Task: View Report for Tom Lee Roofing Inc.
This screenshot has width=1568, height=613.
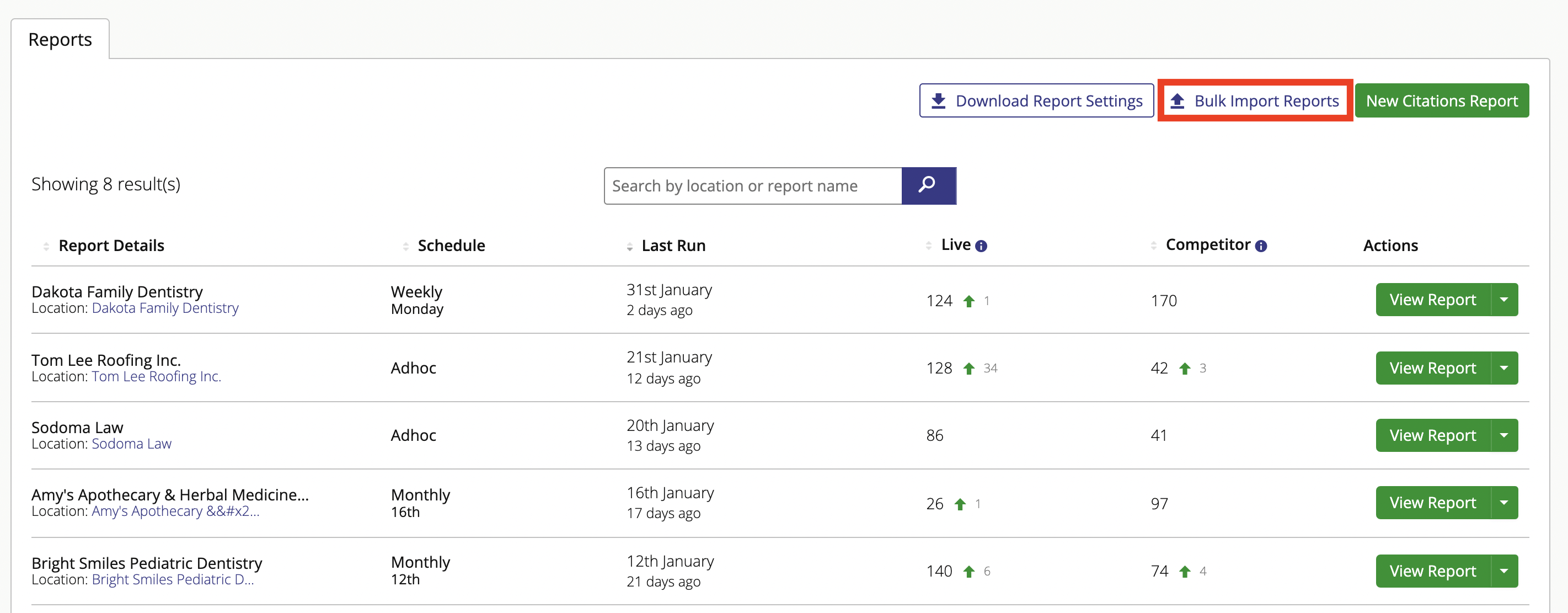Action: point(1433,367)
